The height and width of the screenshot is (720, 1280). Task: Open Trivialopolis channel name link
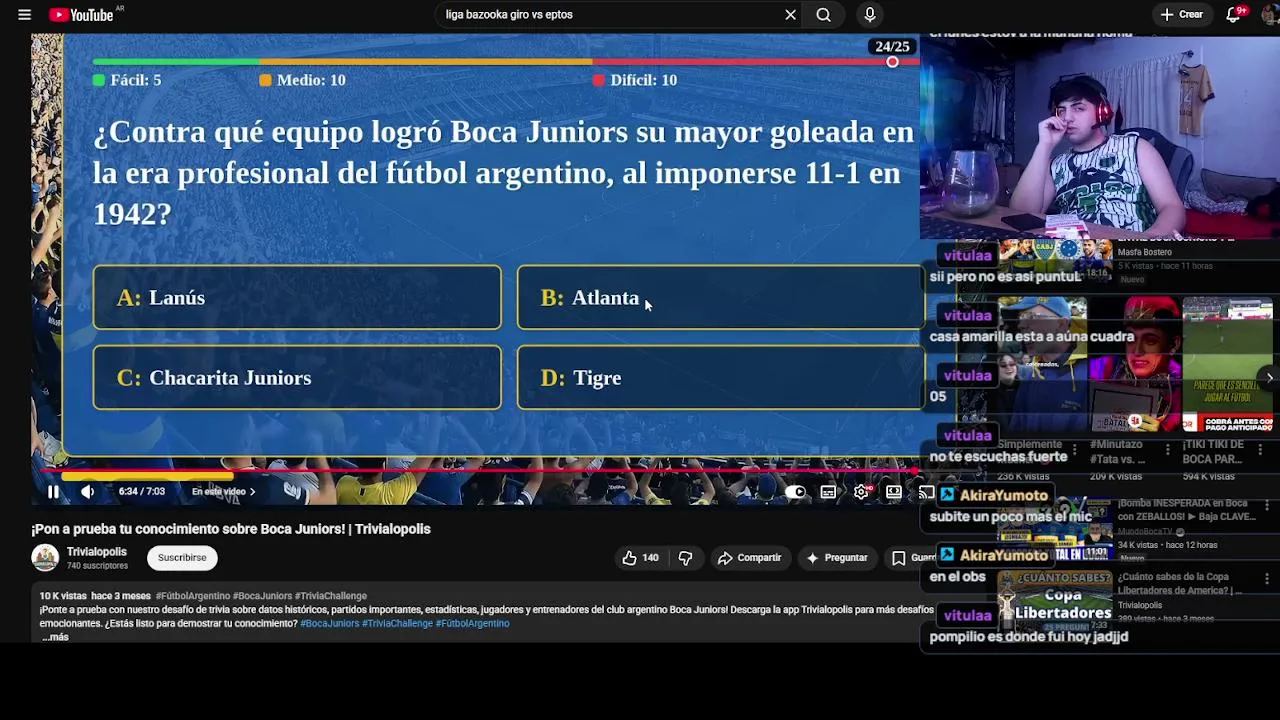tap(97, 552)
